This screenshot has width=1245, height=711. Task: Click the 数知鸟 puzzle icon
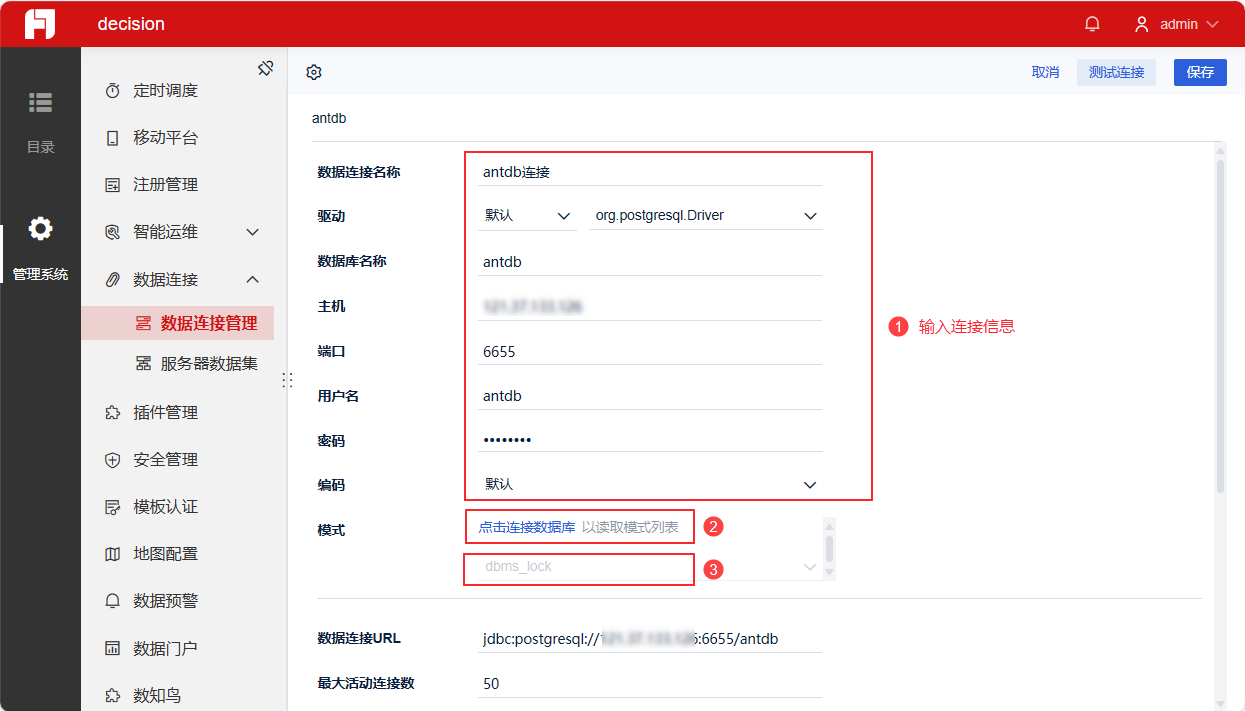coord(113,695)
